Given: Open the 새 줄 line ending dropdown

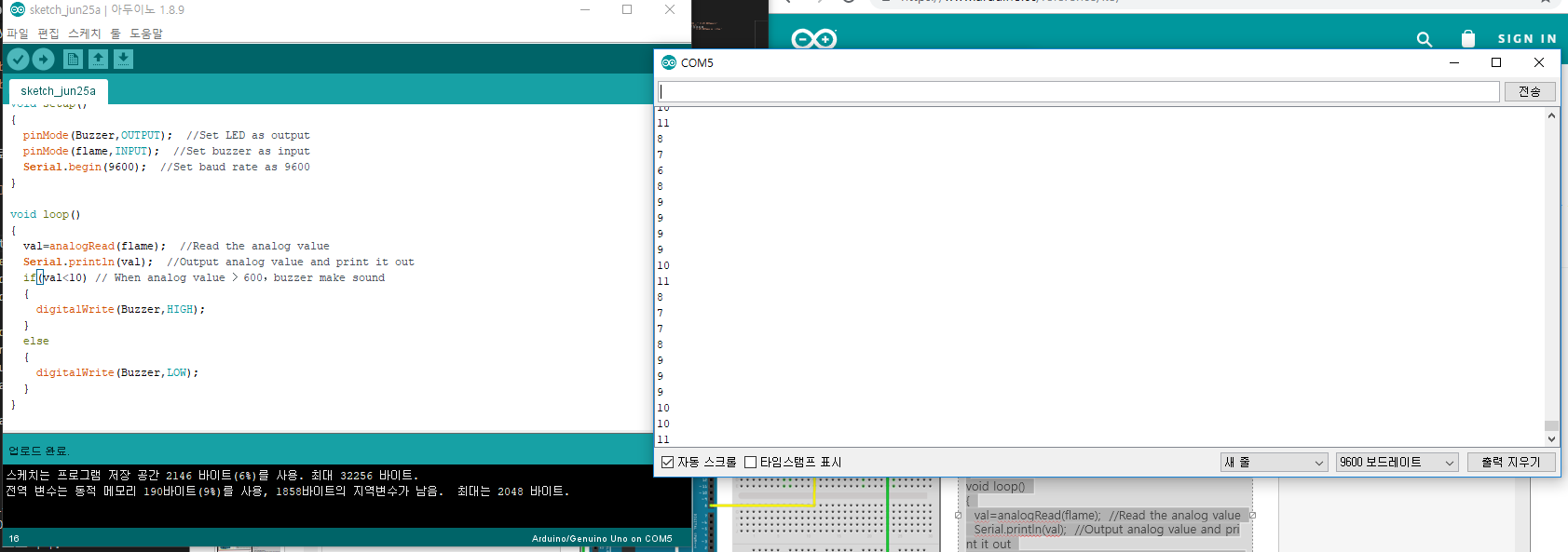Looking at the screenshot, I should point(1274,463).
